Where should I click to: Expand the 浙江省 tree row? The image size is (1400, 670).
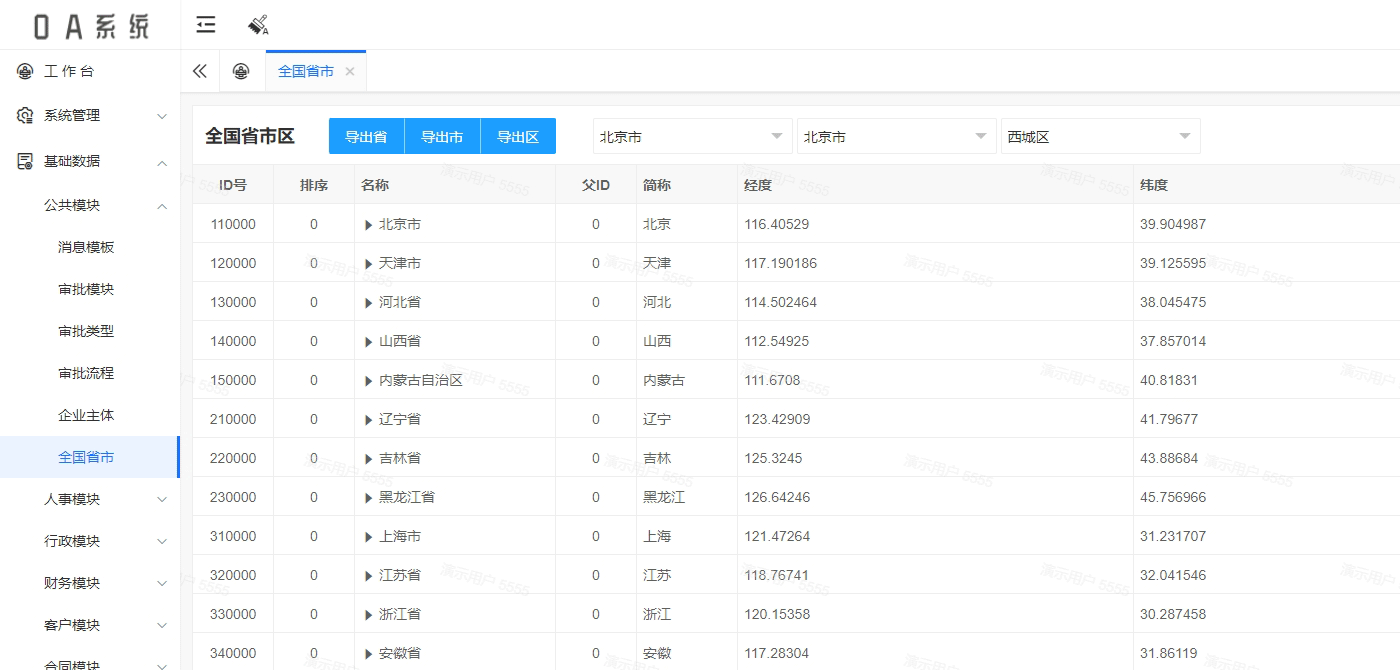(x=369, y=615)
